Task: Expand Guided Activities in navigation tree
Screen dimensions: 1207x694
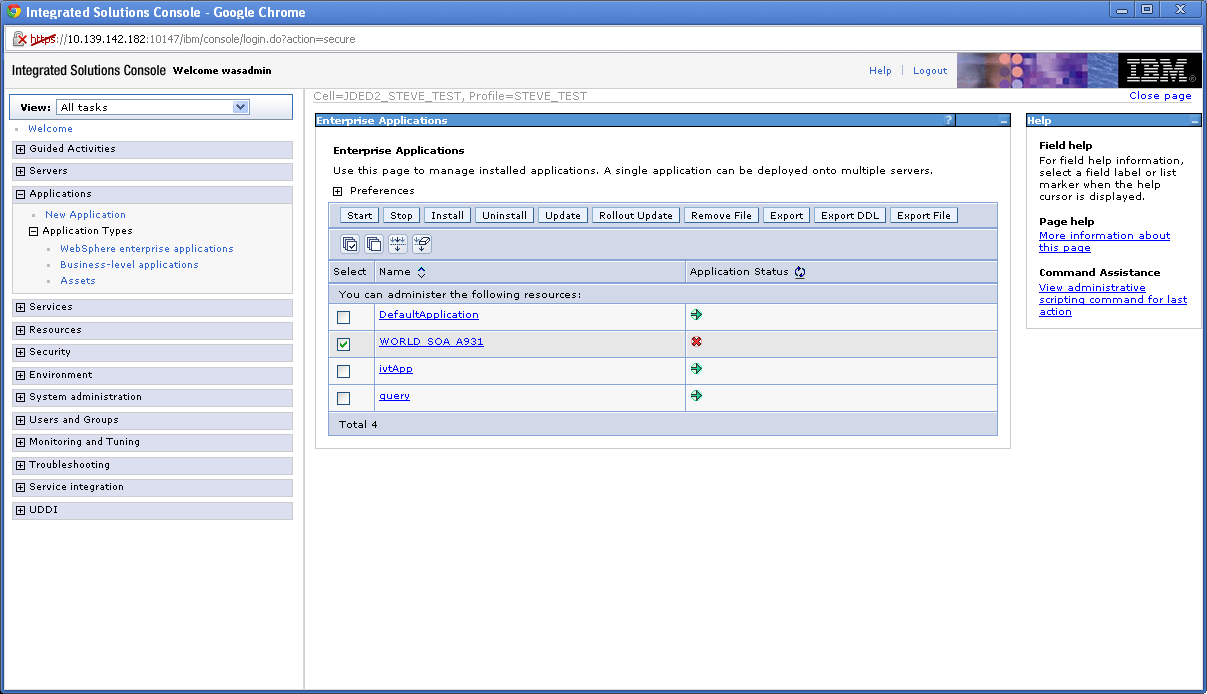Action: 21,149
